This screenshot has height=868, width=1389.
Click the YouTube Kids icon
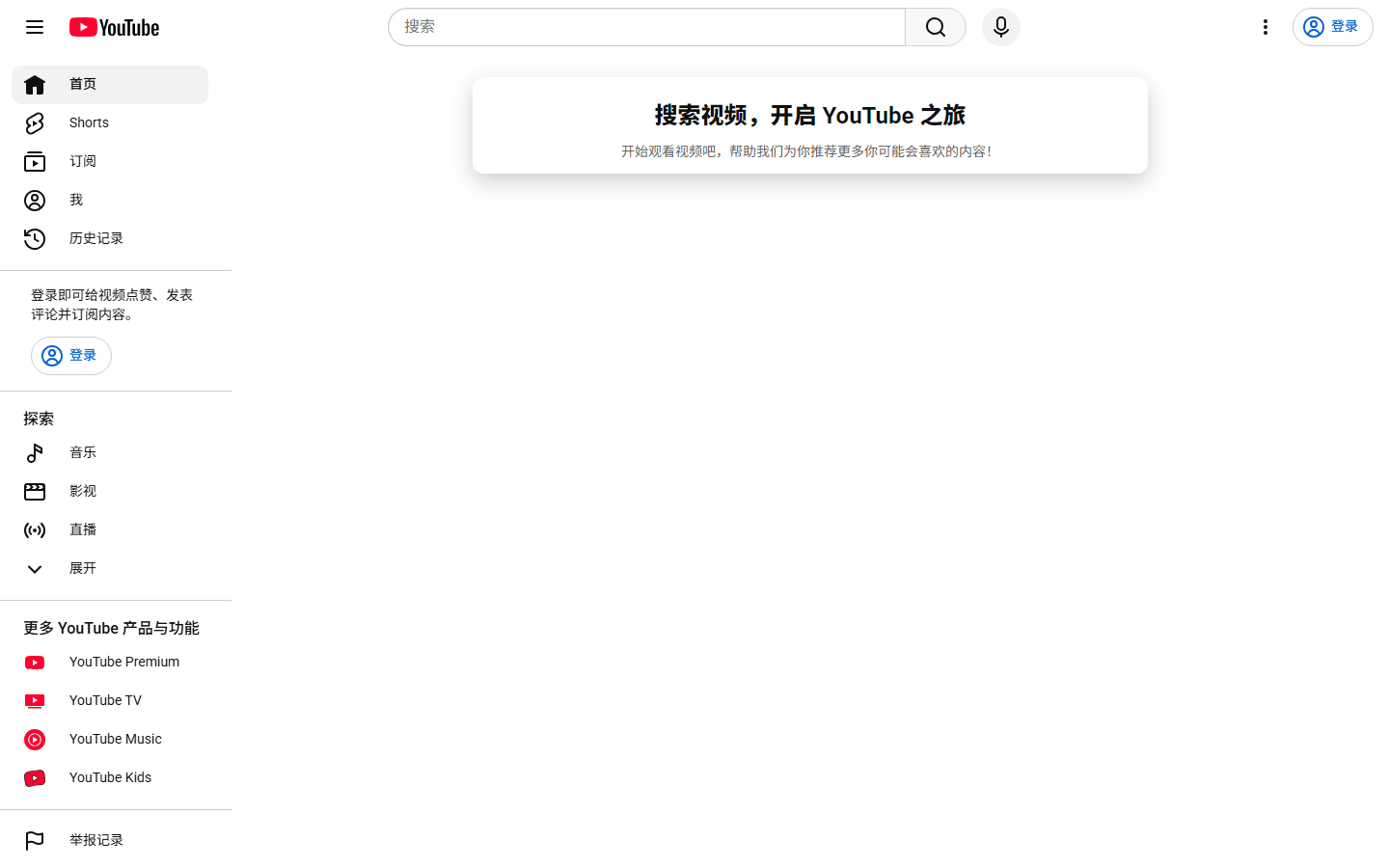(35, 778)
